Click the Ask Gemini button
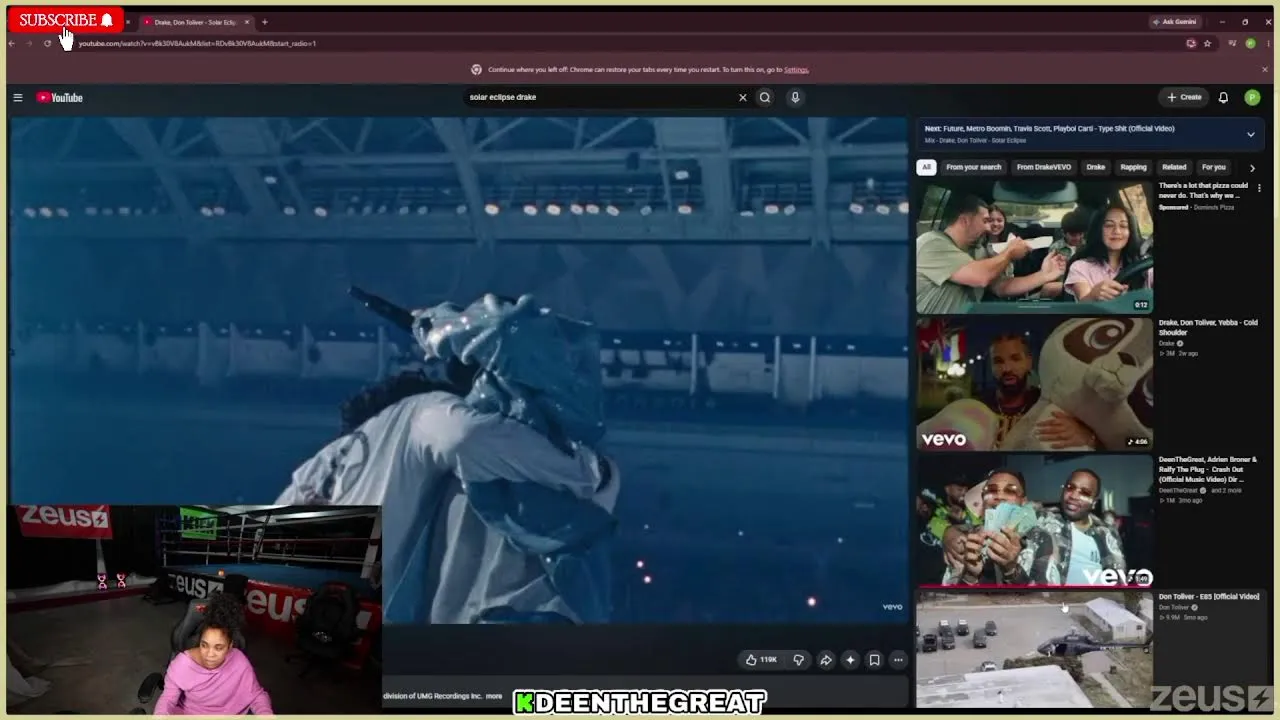The width and height of the screenshot is (1280, 720). point(1174,22)
